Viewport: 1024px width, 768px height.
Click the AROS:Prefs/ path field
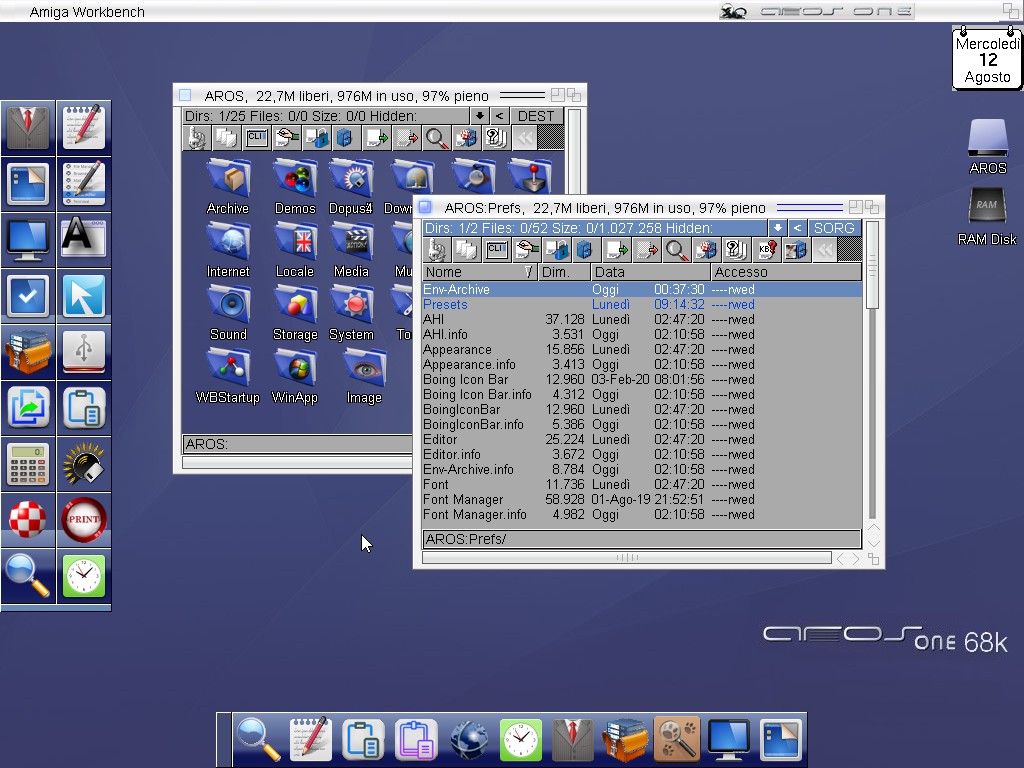pos(640,540)
